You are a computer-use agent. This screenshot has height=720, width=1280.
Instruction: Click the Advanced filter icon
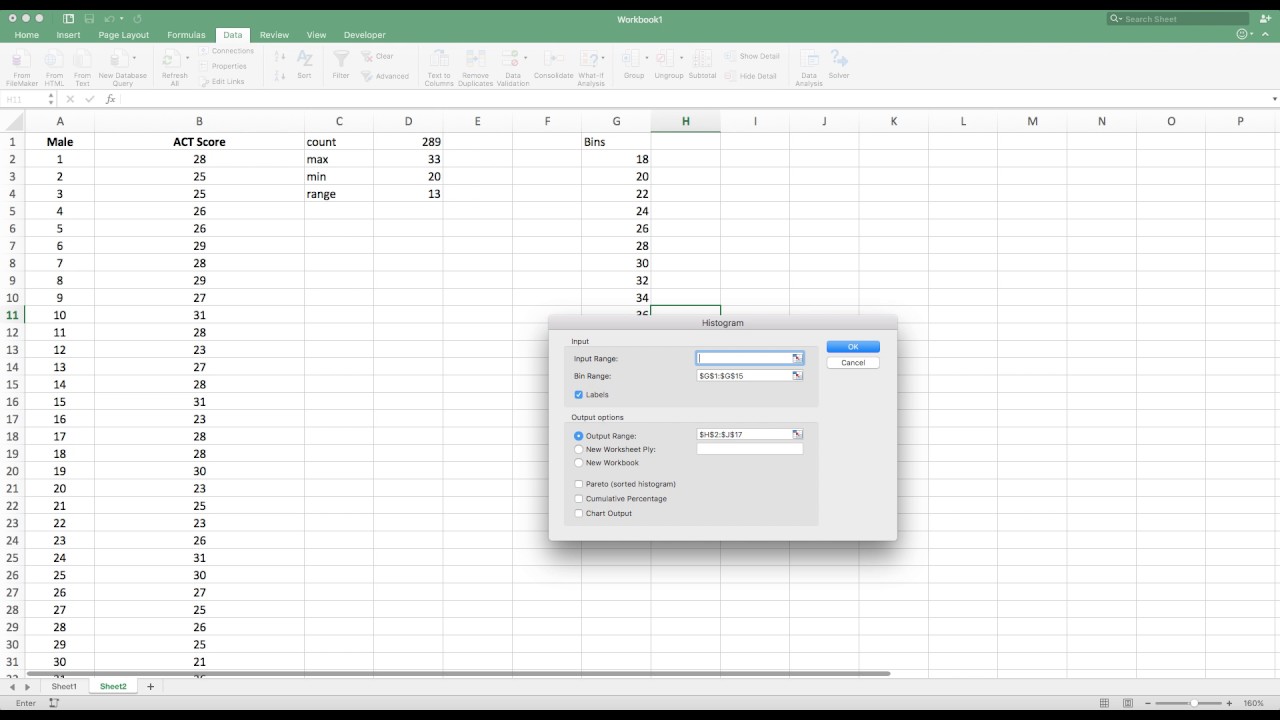367,76
